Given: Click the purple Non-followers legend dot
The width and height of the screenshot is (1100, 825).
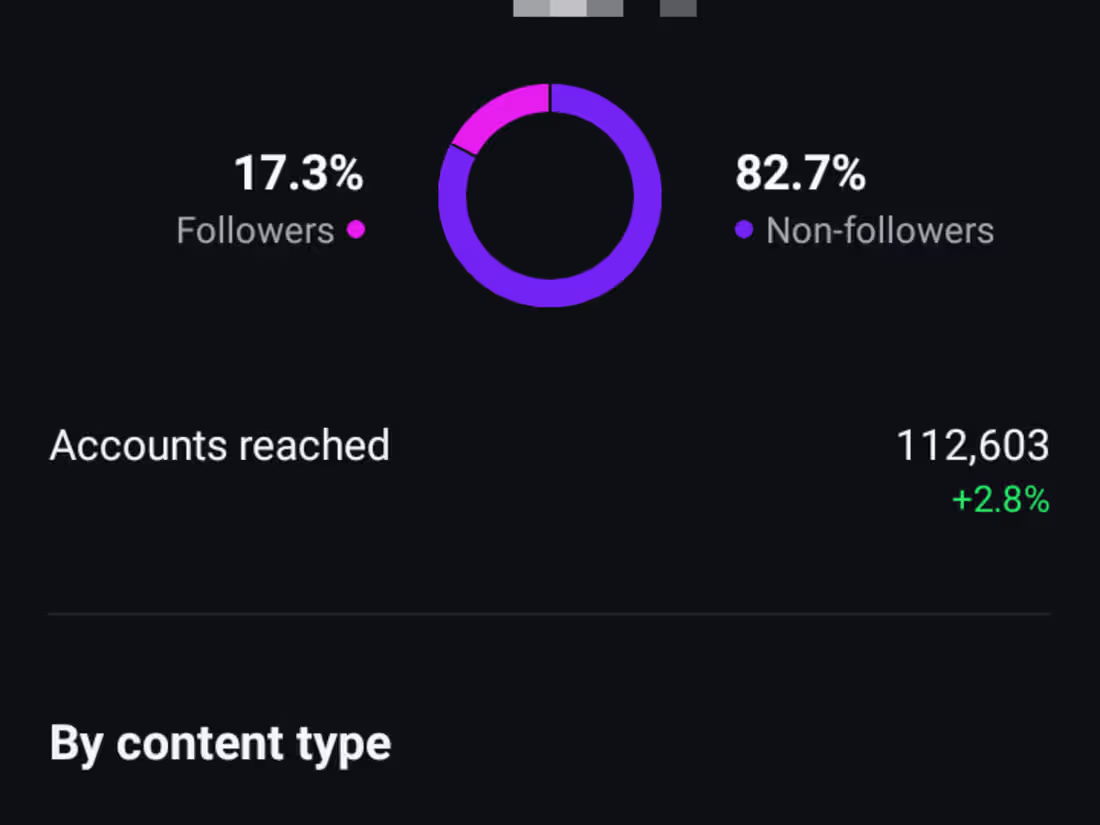Looking at the screenshot, I should click(x=743, y=230).
